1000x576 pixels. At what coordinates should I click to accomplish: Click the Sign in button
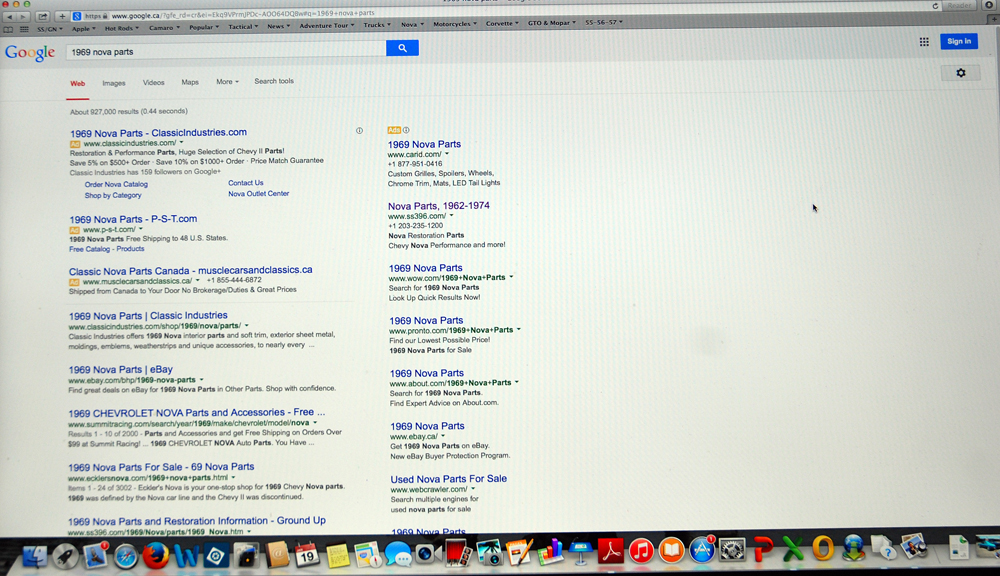pyautogui.click(x=959, y=41)
